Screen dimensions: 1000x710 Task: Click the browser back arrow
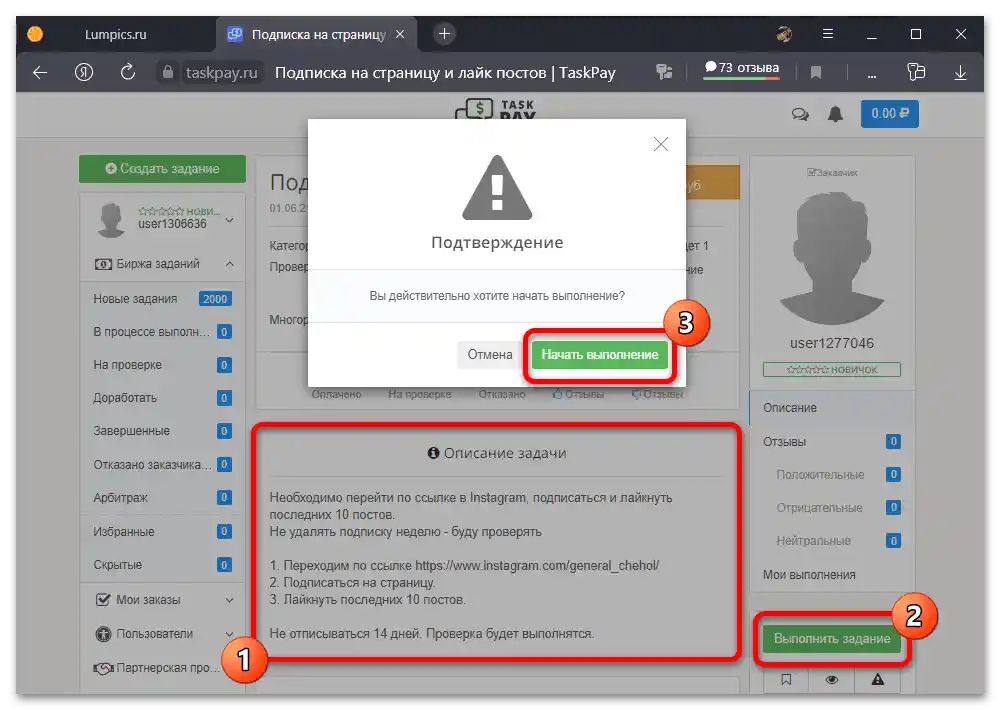click(x=40, y=73)
